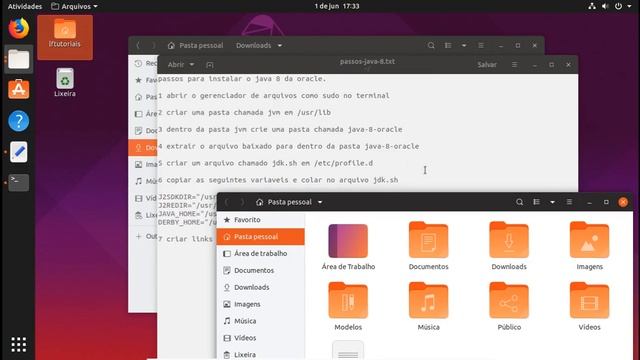
Task: Go forward in front Files window
Action: pyautogui.click(x=242, y=202)
